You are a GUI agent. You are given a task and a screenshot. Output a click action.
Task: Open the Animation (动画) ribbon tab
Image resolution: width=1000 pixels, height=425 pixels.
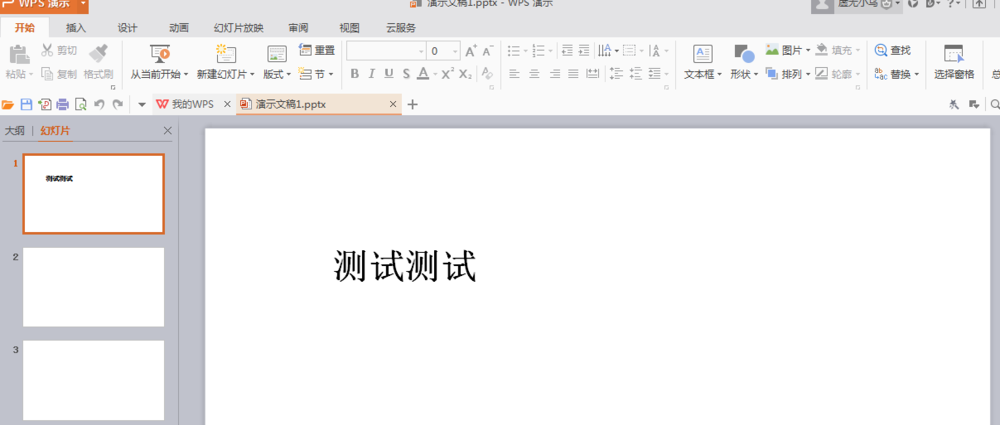tap(179, 27)
